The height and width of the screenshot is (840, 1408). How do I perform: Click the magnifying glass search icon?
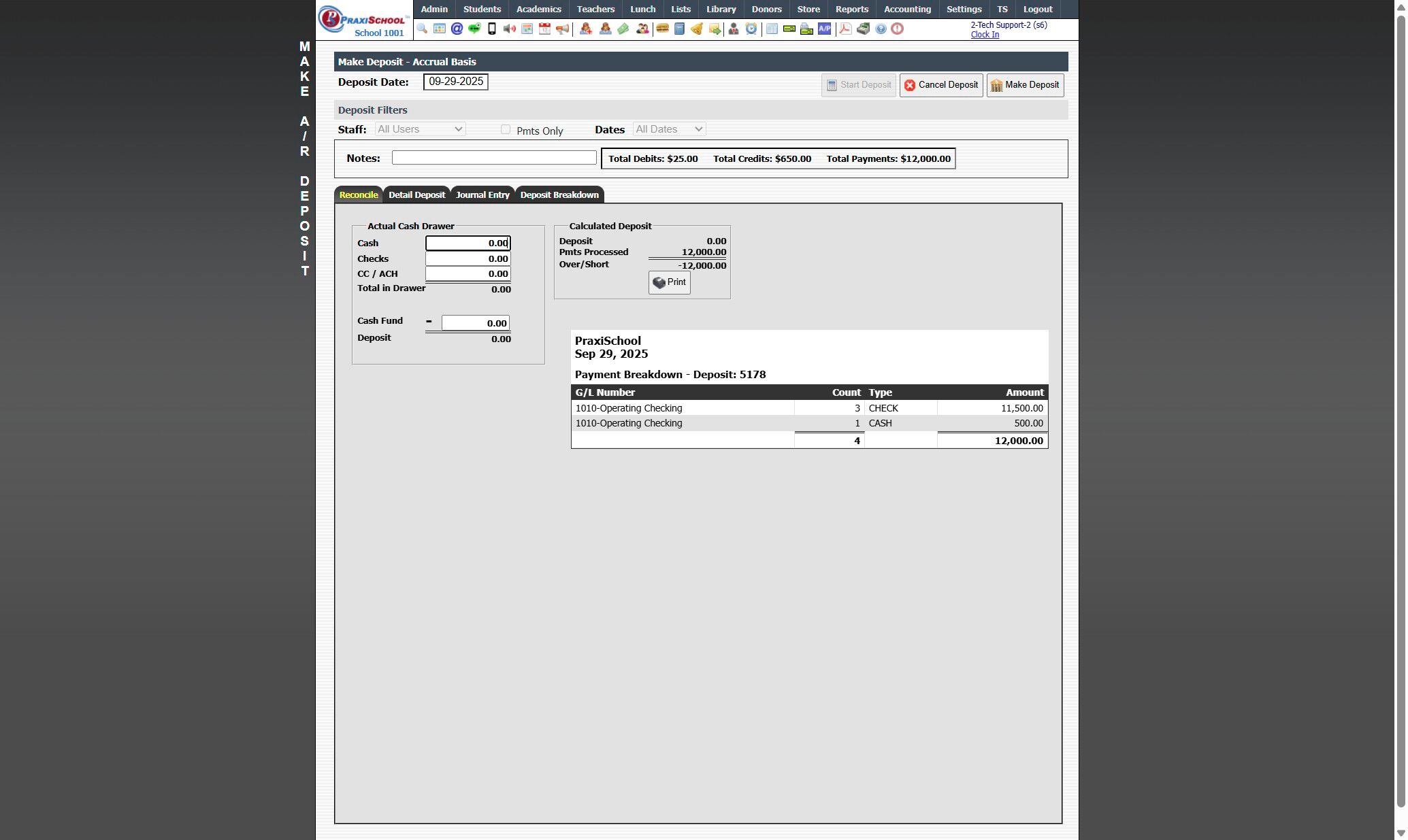(422, 29)
